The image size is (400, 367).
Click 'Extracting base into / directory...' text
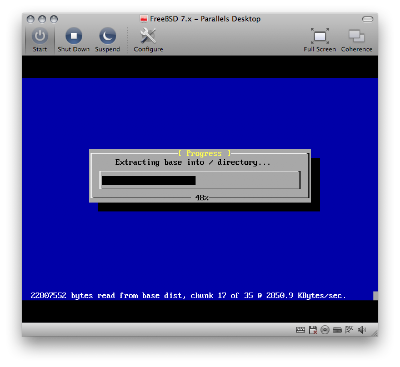(x=193, y=162)
